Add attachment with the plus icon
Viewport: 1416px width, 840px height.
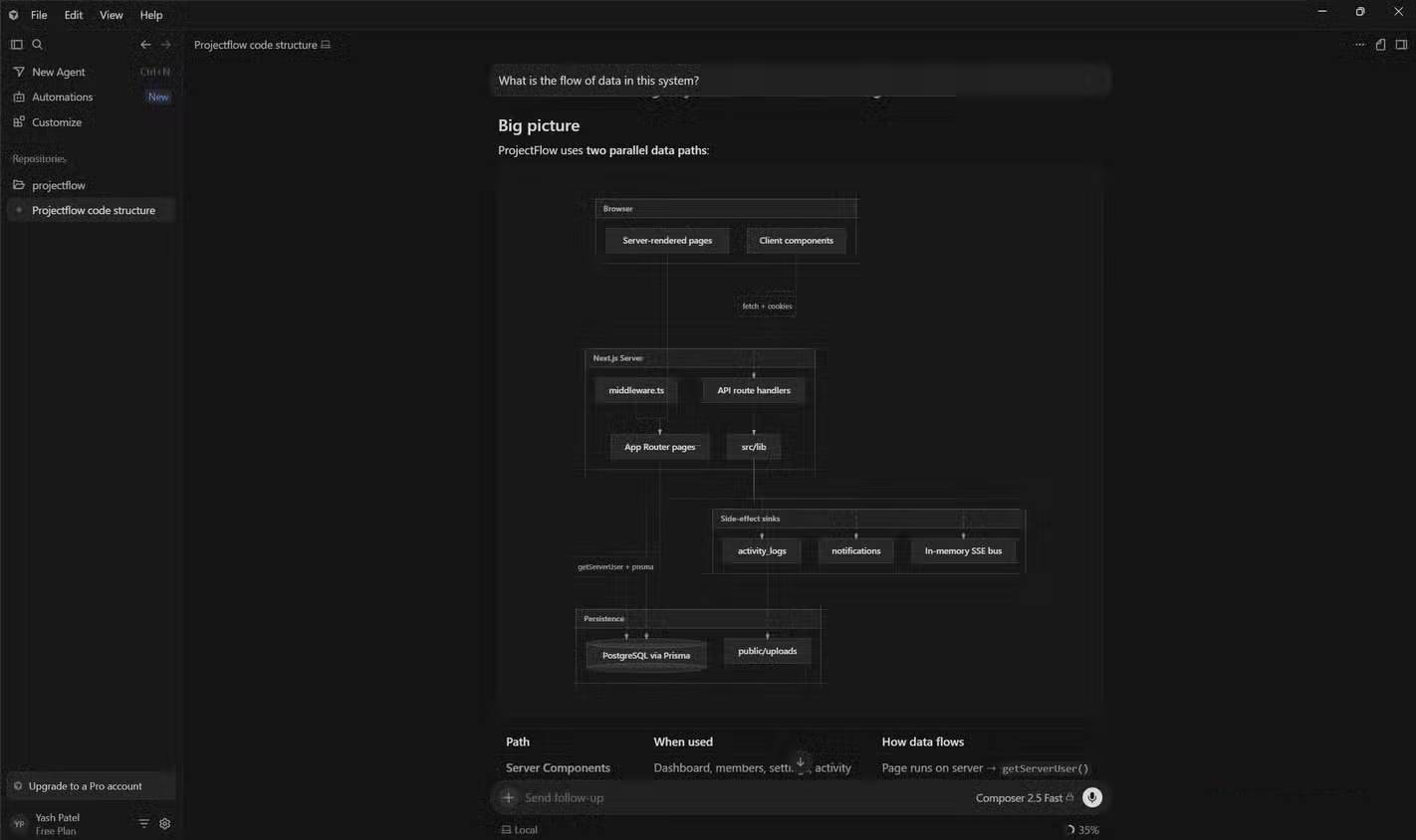click(x=509, y=797)
